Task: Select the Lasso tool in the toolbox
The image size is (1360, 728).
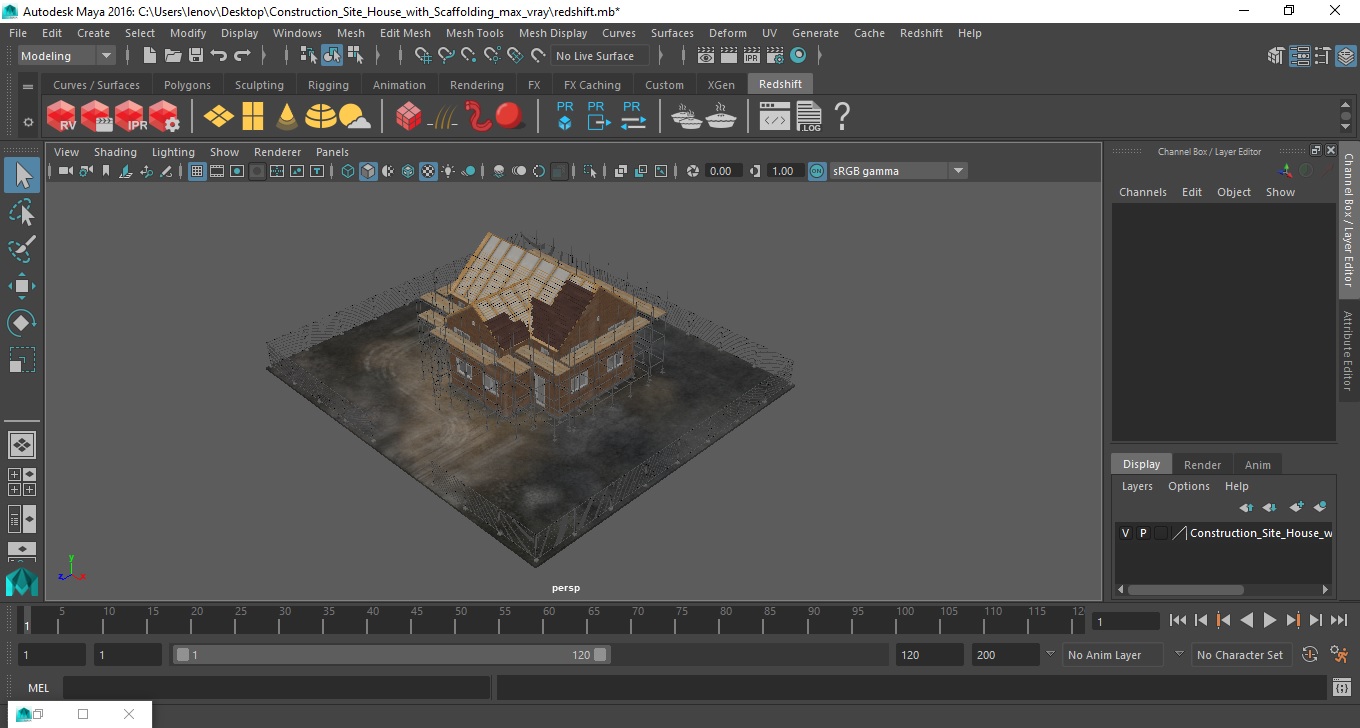Action: coord(22,212)
